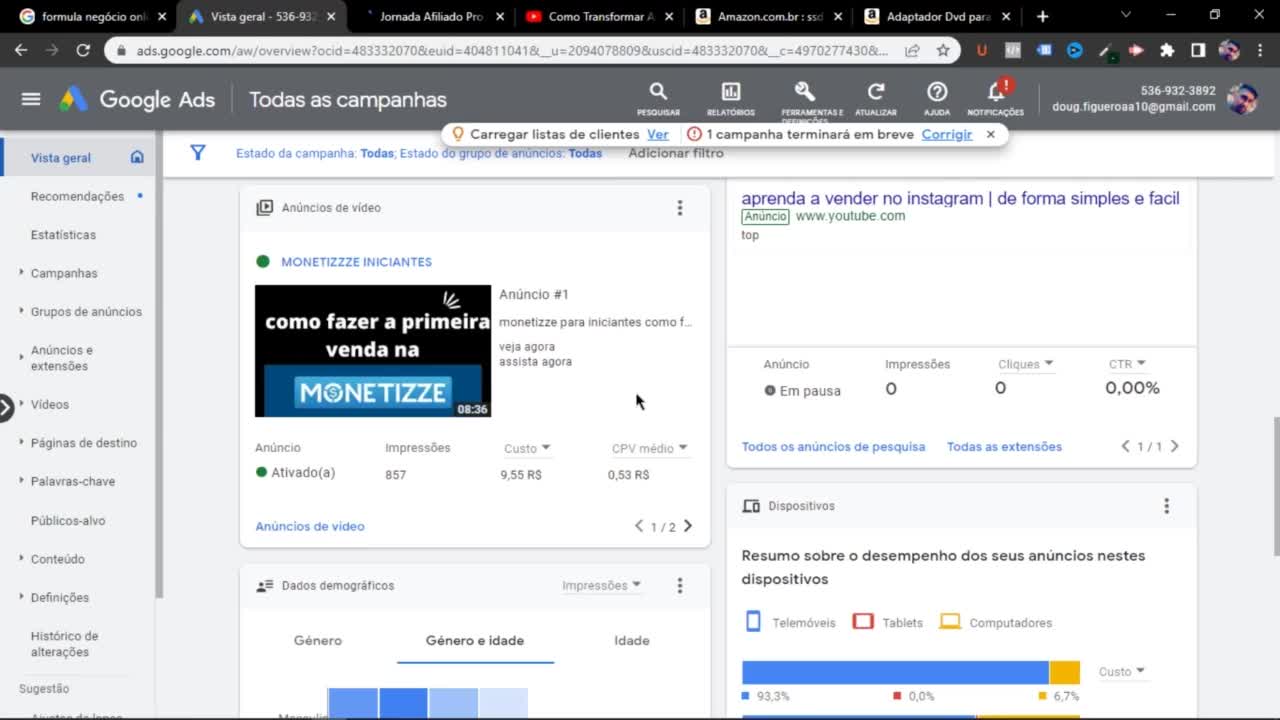Image resolution: width=1280 pixels, height=720 pixels.
Task: Open MONETIZZZE INICIANTES campaign link
Action: coord(356,262)
